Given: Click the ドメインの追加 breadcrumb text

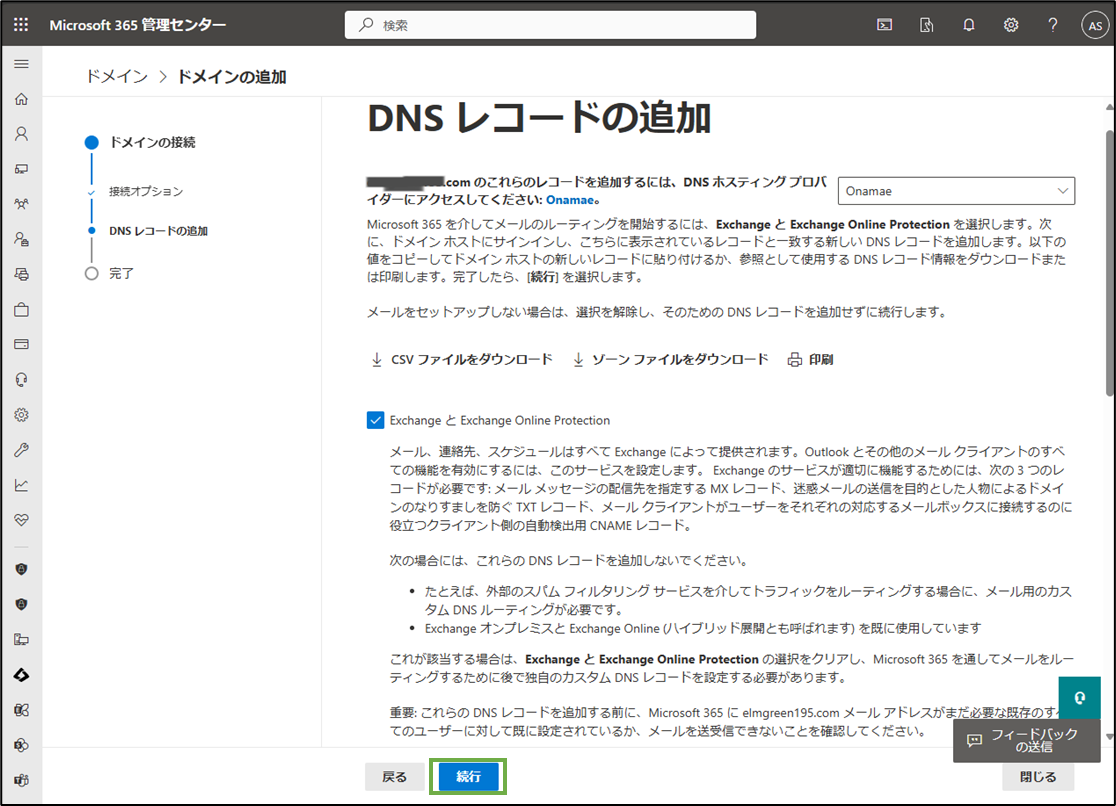Looking at the screenshot, I should 231,76.
